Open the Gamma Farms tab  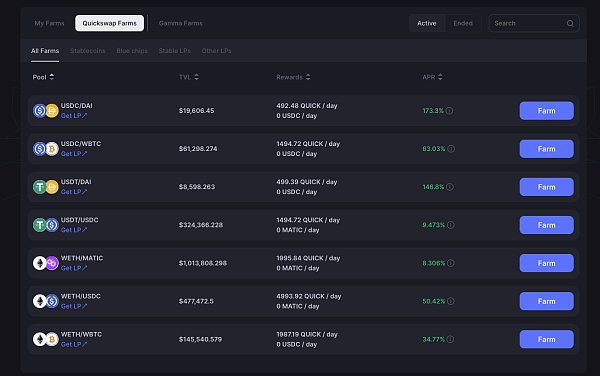click(x=181, y=23)
